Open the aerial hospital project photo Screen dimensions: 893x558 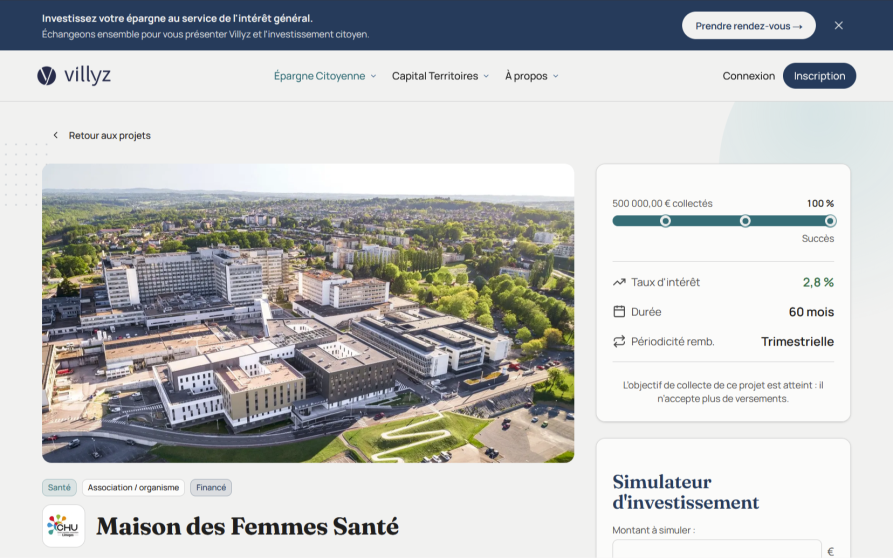[x=308, y=313]
